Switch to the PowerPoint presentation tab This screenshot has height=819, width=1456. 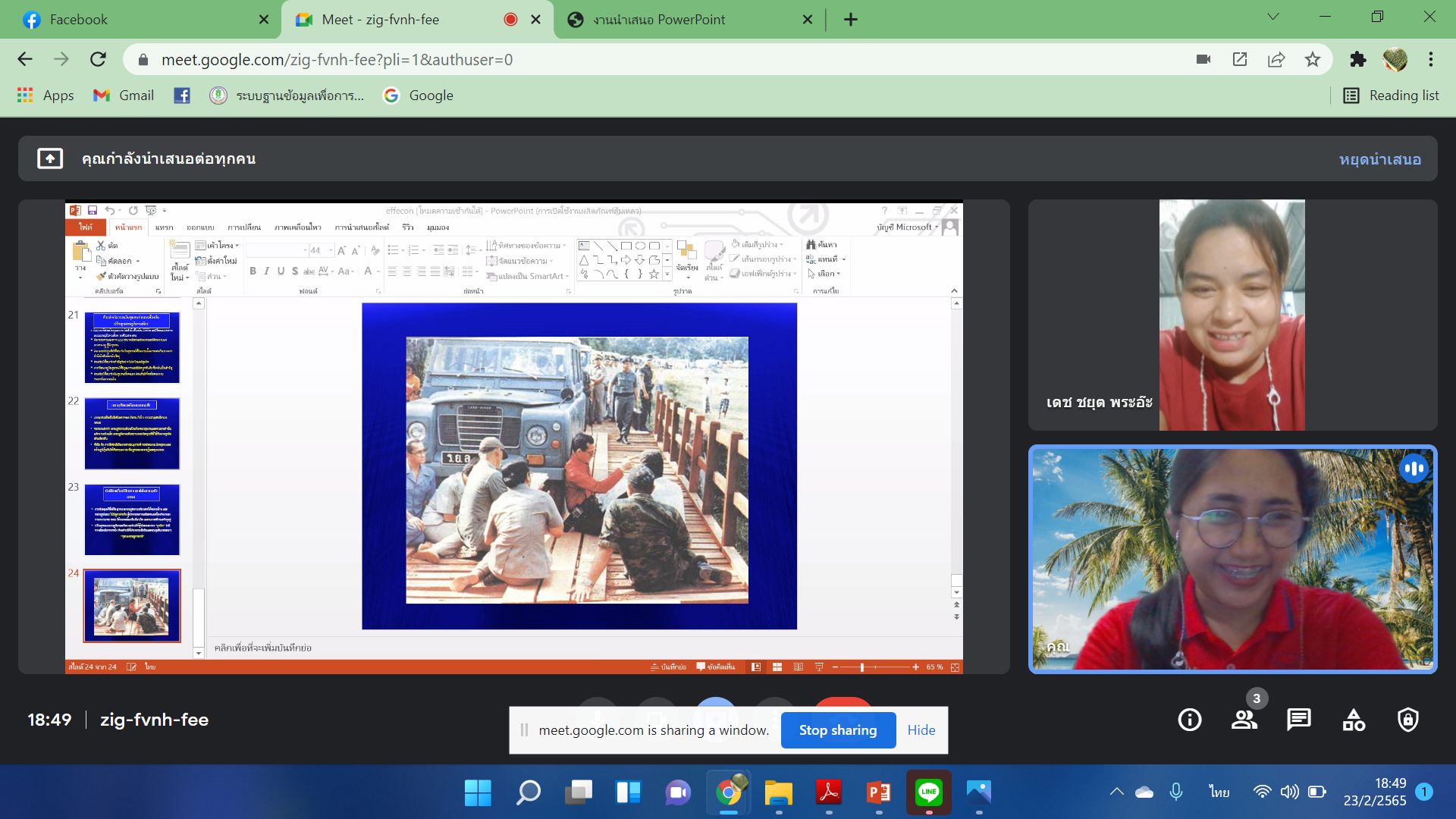coord(659,20)
